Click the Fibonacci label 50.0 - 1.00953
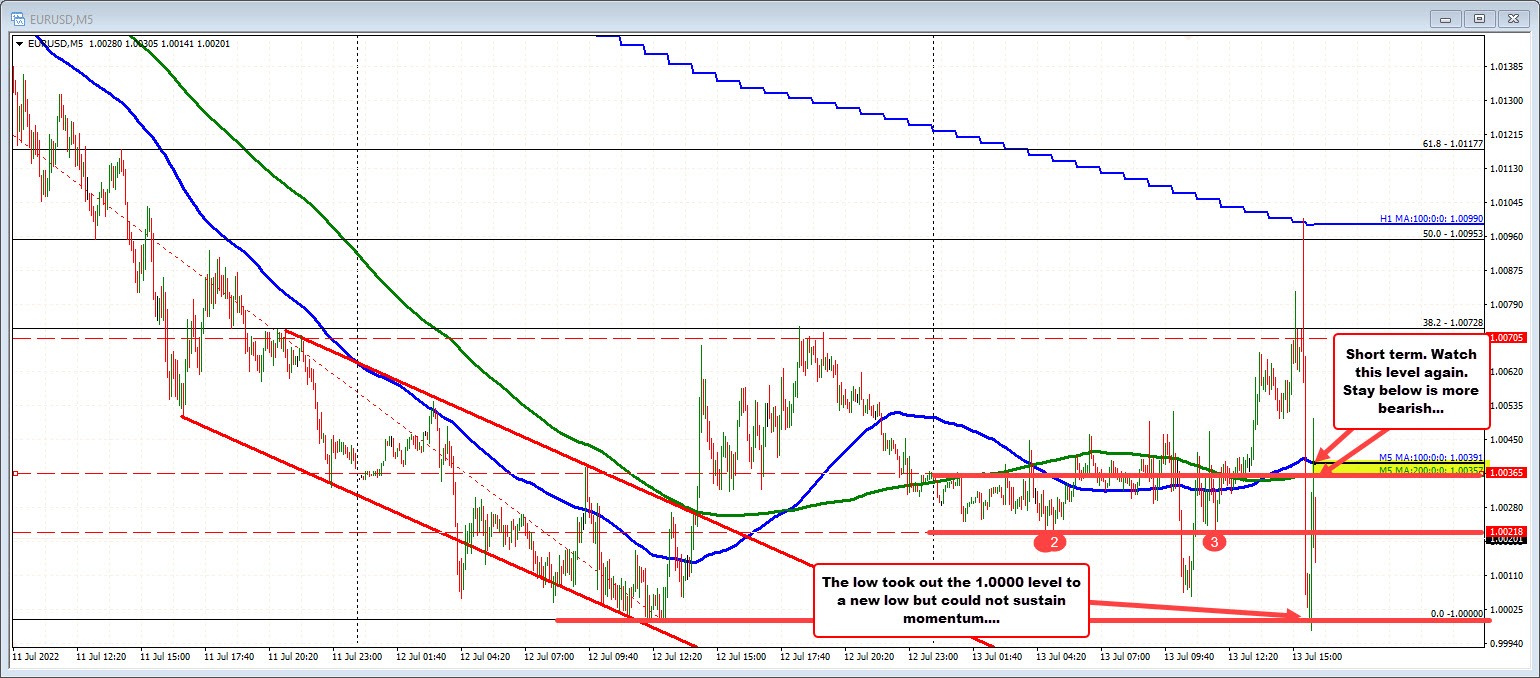 click(x=1452, y=234)
